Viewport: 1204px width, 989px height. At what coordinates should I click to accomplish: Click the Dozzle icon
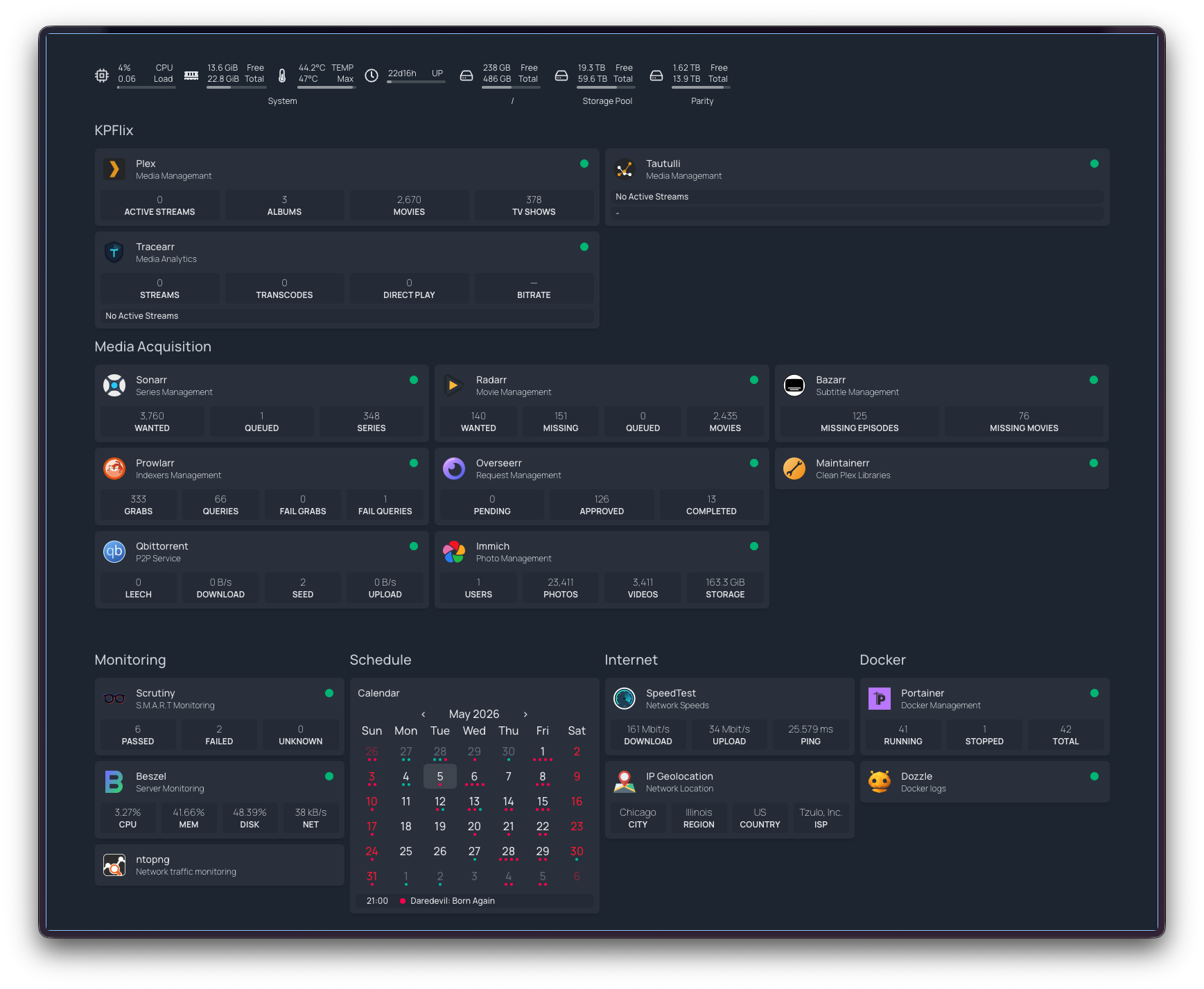pos(880,782)
